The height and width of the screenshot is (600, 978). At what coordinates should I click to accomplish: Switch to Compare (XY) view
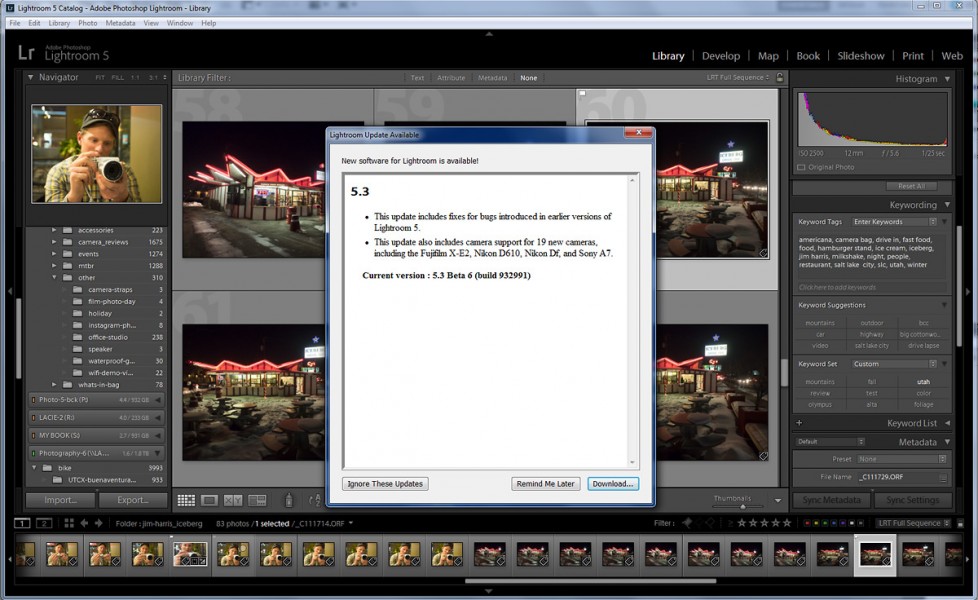coord(233,500)
